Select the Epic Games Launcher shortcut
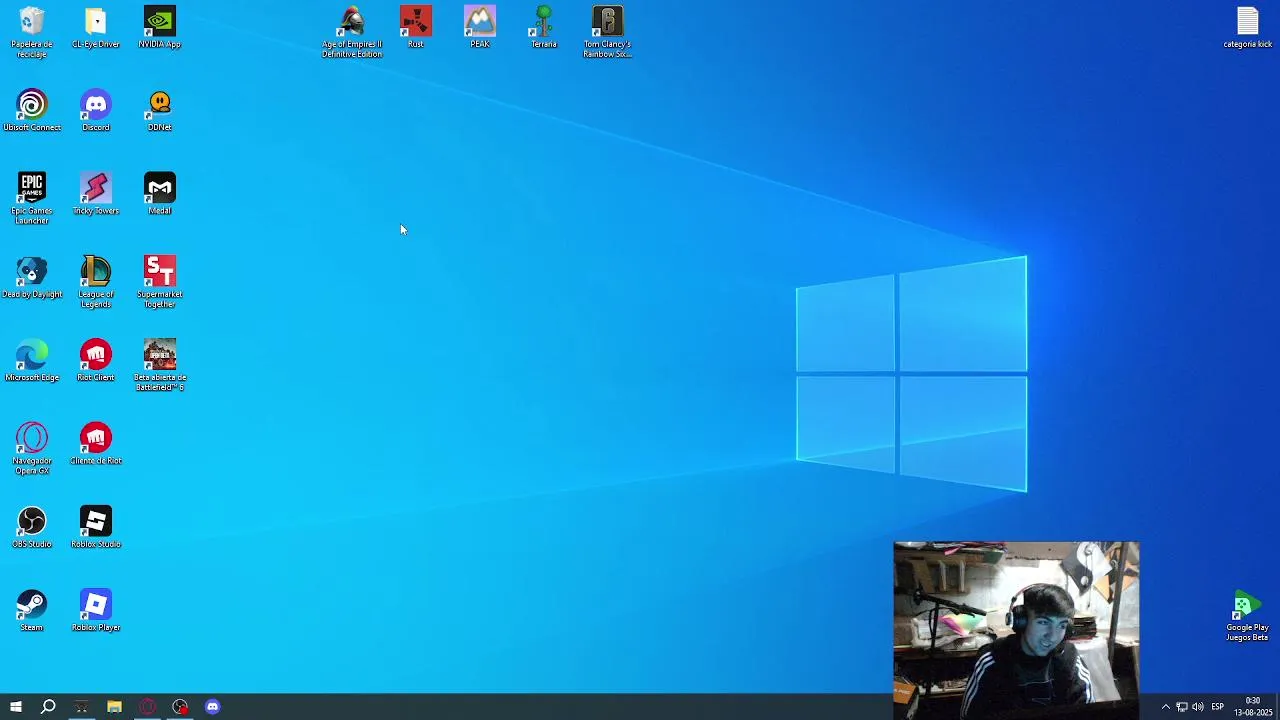Viewport: 1280px width, 720px height. click(x=32, y=198)
